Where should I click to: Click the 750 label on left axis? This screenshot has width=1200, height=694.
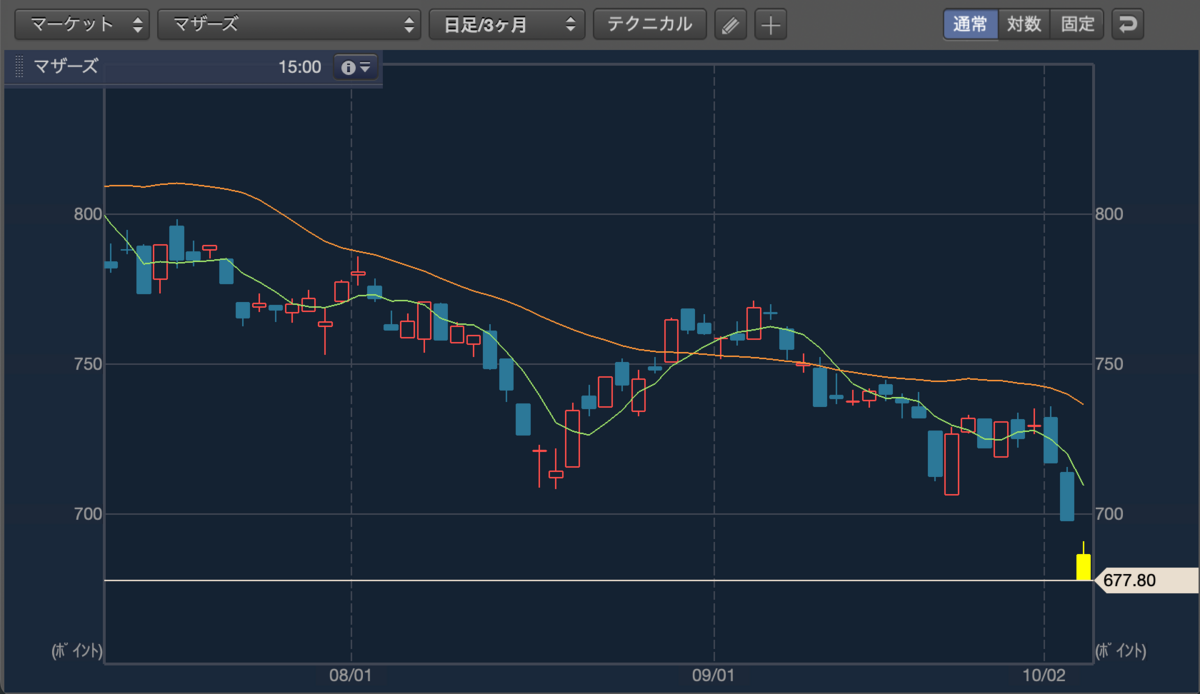87,364
